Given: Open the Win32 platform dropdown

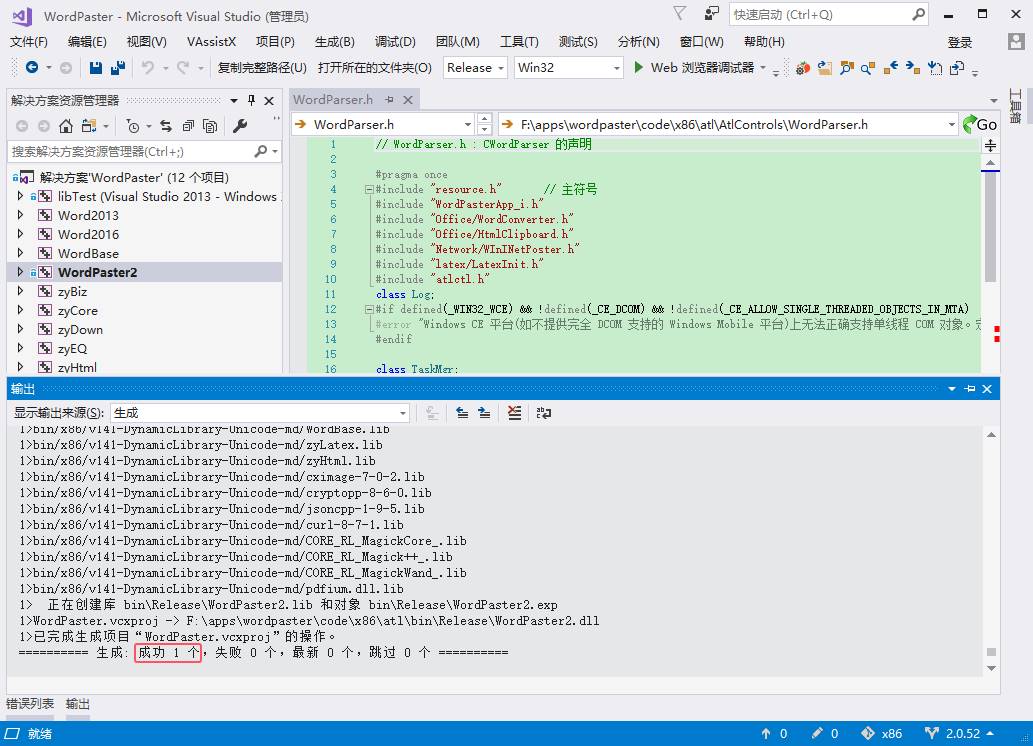Looking at the screenshot, I should coord(567,67).
